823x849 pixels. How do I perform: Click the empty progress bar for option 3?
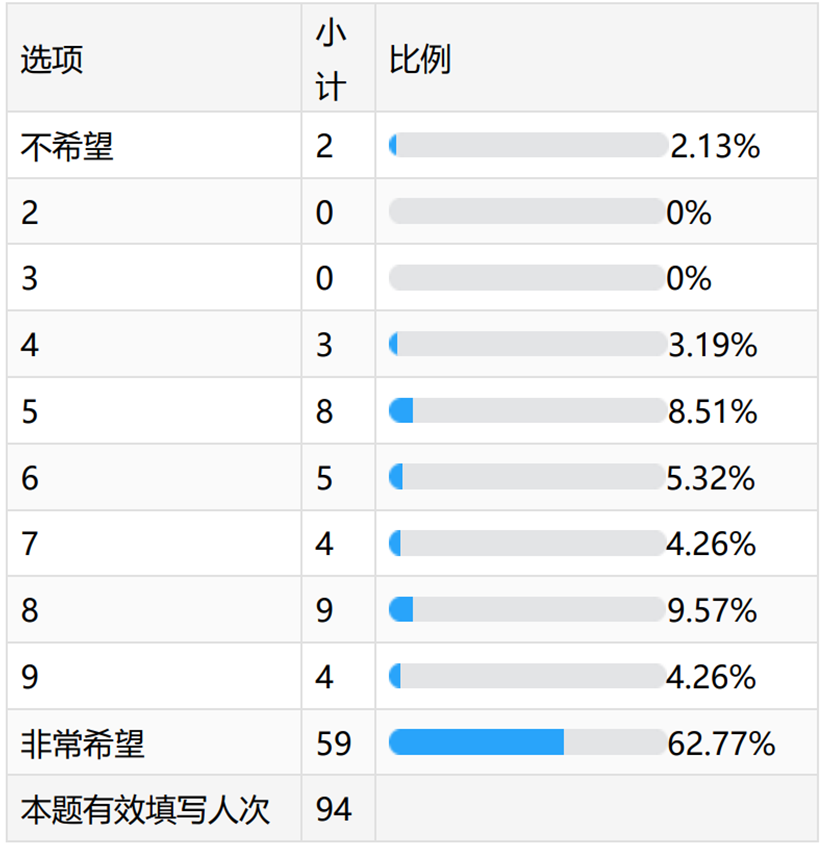pos(527,278)
